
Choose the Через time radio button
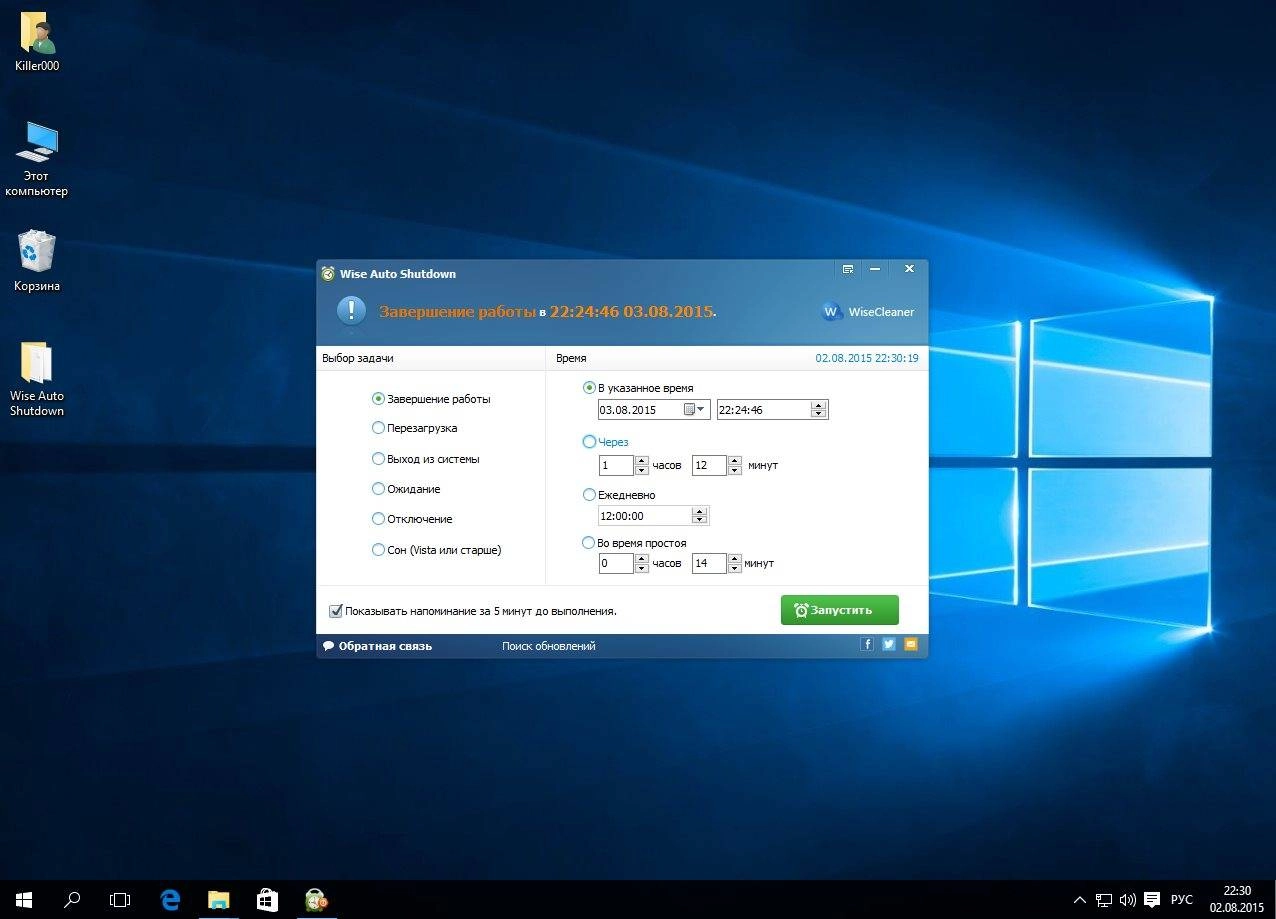[588, 441]
